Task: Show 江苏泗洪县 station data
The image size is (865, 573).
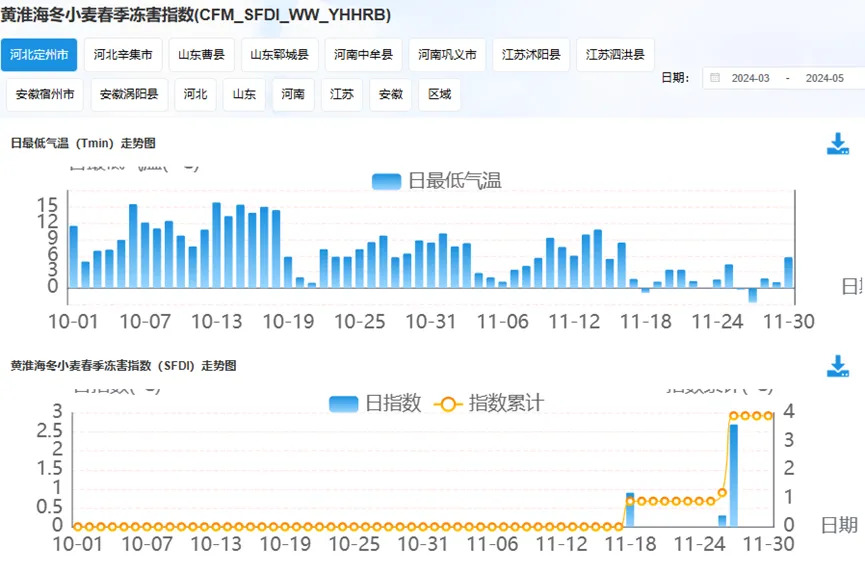Action: pos(615,55)
